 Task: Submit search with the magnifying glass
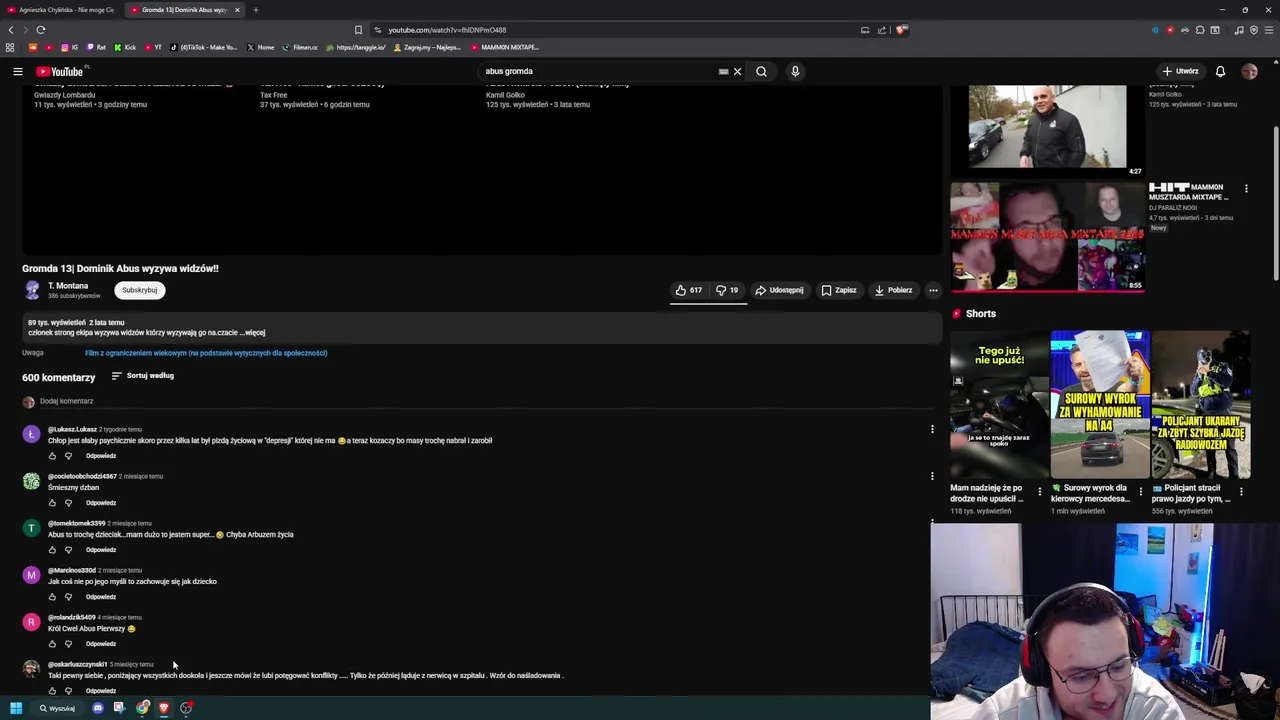coord(761,71)
